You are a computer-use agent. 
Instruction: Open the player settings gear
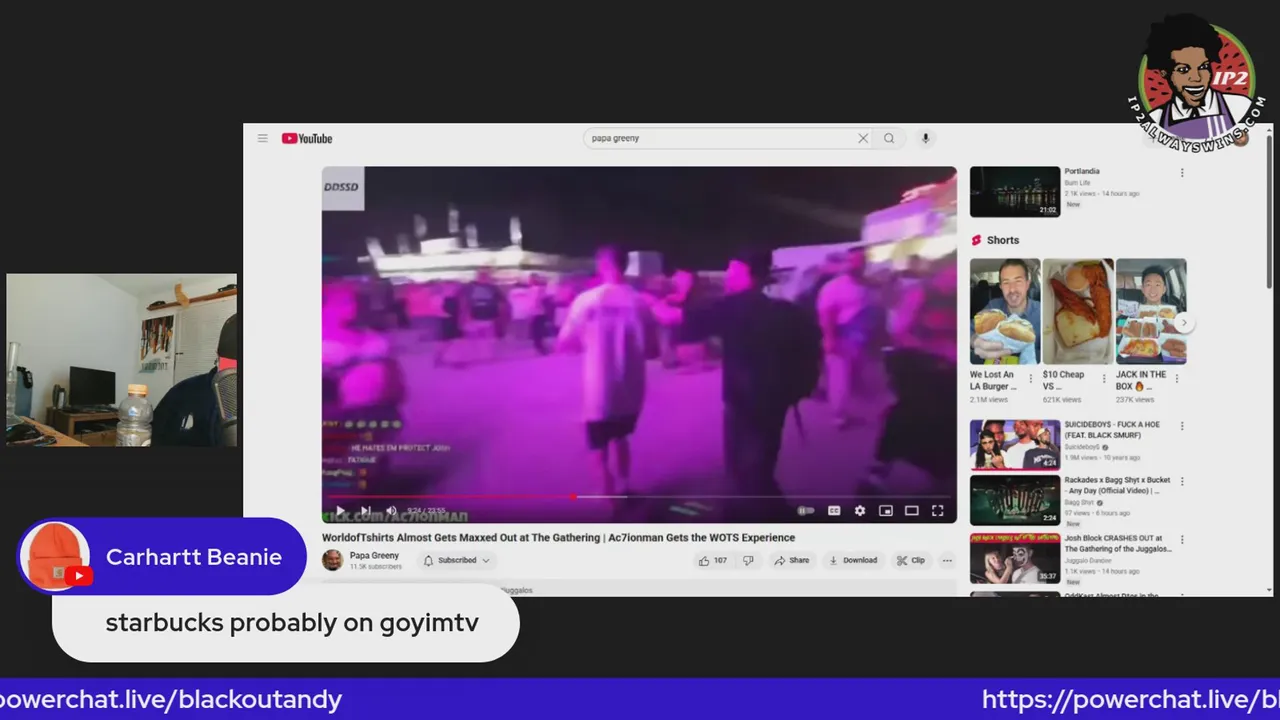pos(860,511)
